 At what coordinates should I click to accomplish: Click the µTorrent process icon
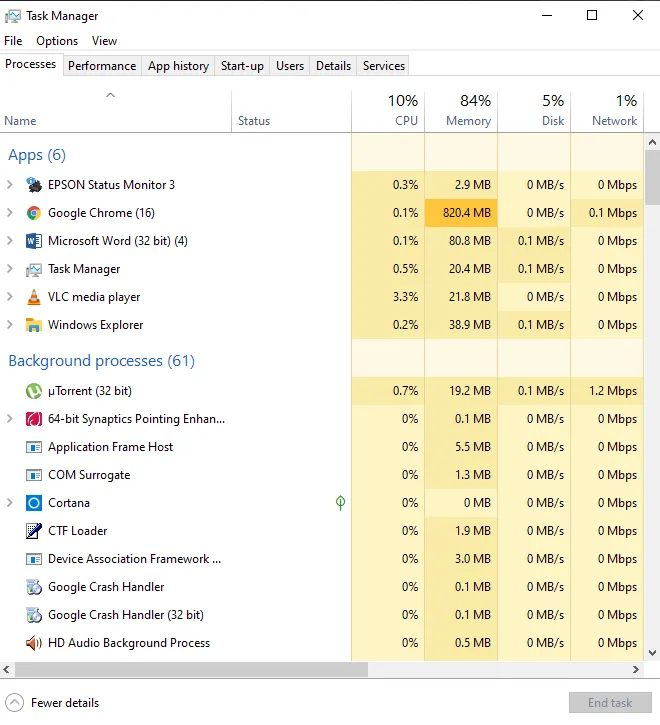click(x=34, y=391)
